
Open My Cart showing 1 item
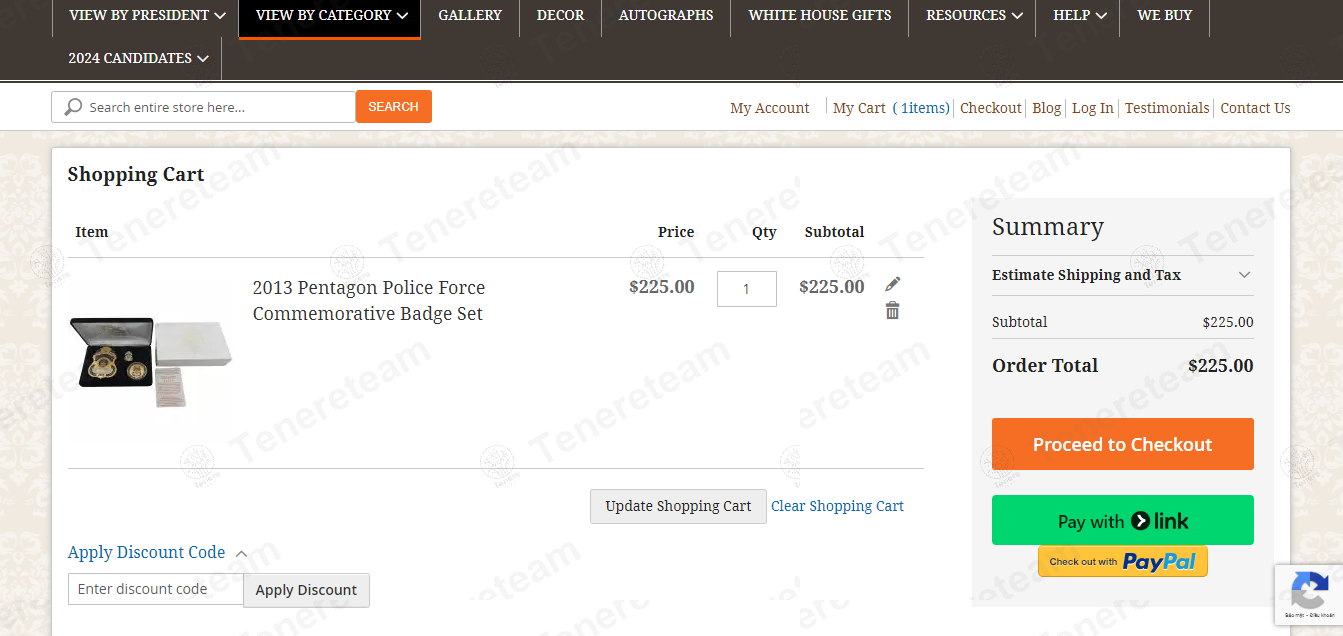(891, 107)
